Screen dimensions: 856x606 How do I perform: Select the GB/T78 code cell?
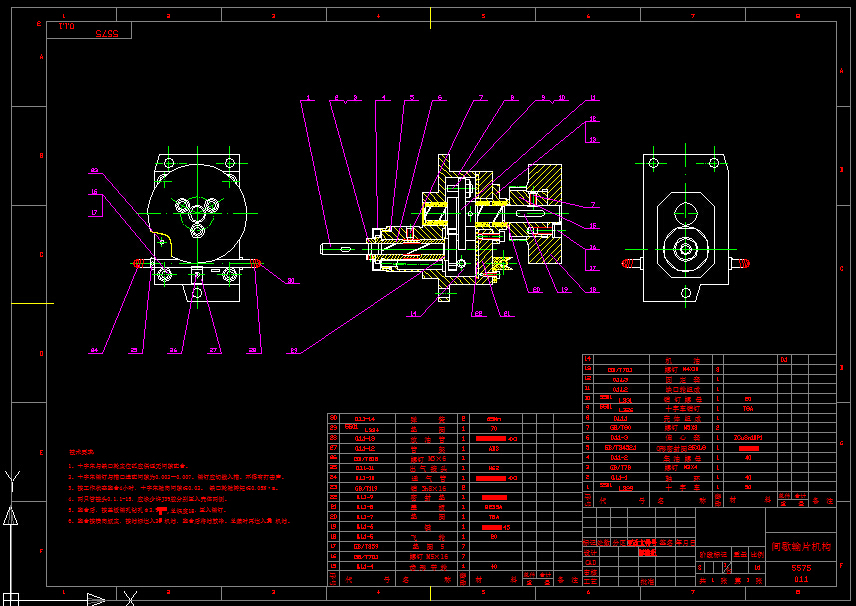pyautogui.click(x=620, y=468)
